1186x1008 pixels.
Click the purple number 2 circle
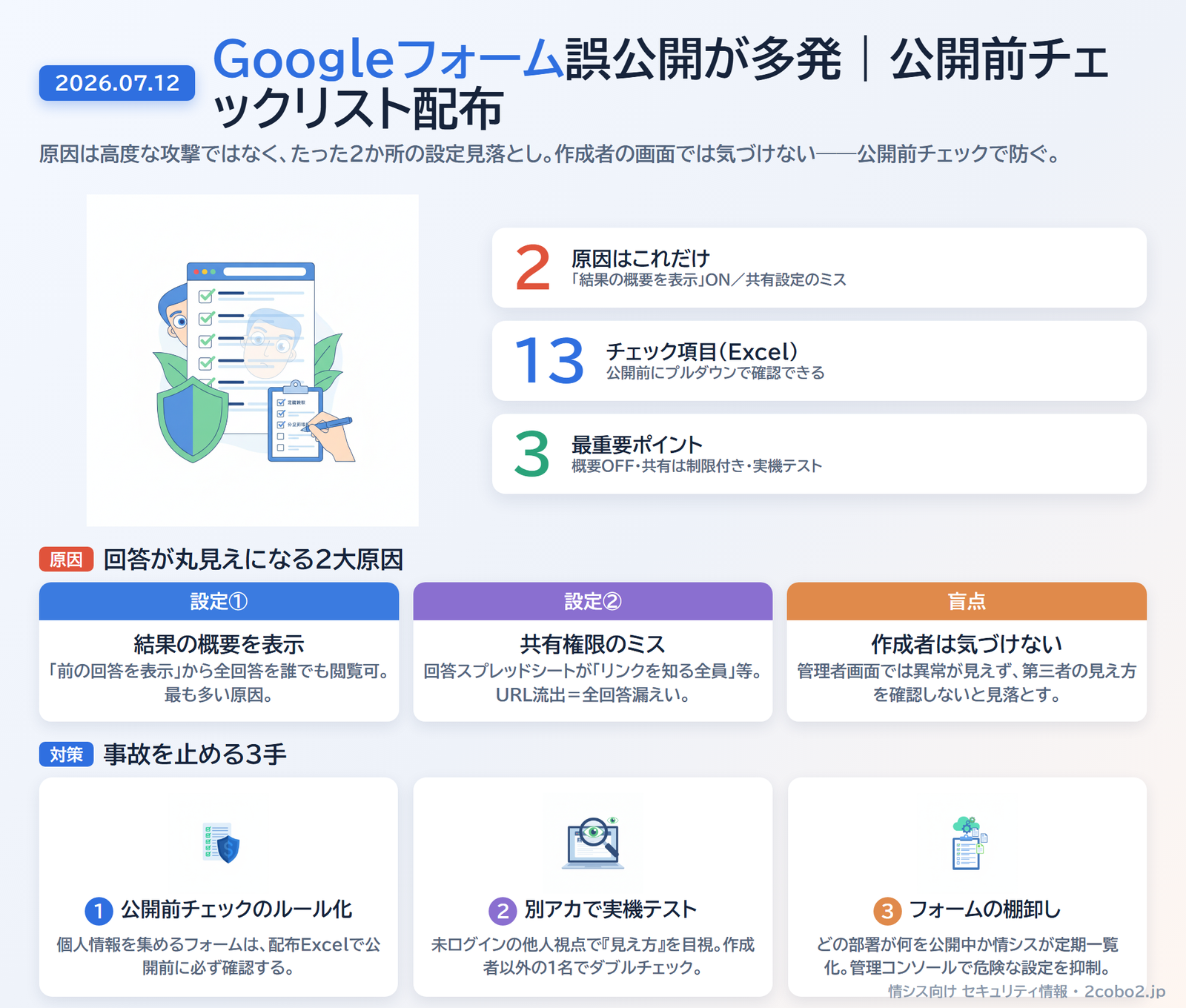[x=503, y=911]
